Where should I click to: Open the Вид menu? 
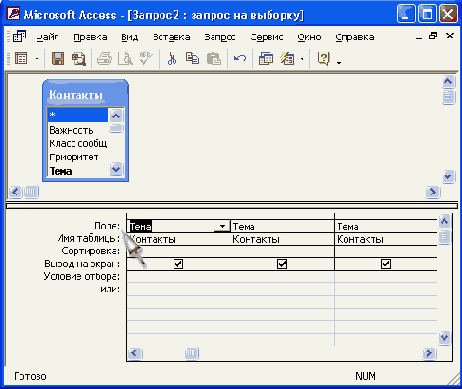(130, 37)
